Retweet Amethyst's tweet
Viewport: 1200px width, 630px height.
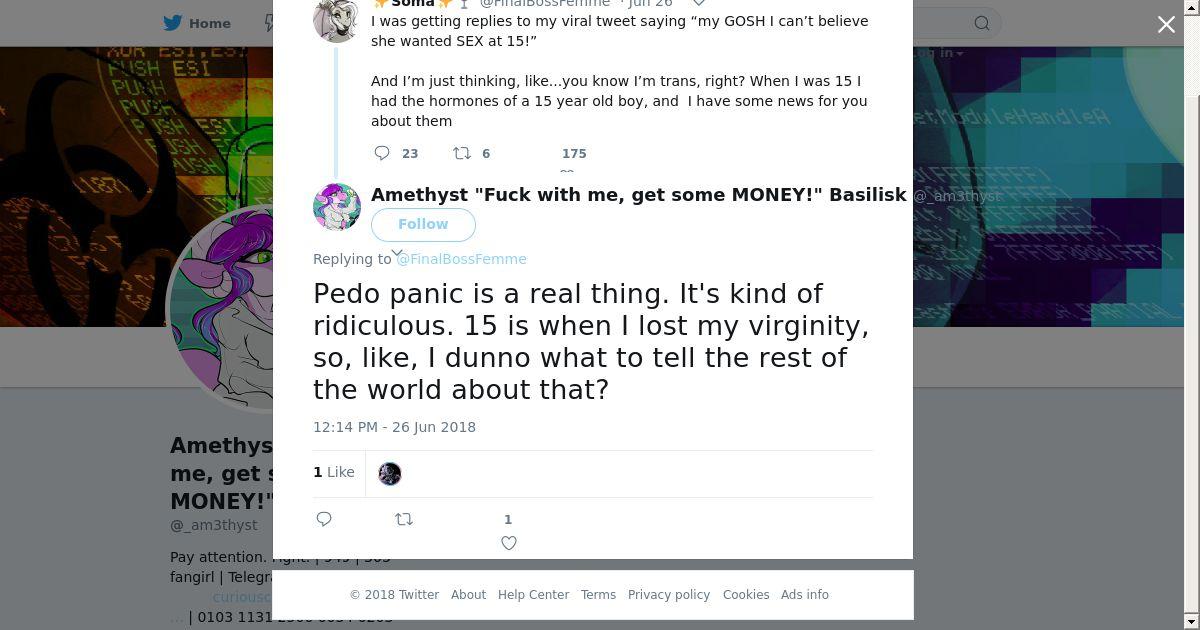[x=404, y=519]
